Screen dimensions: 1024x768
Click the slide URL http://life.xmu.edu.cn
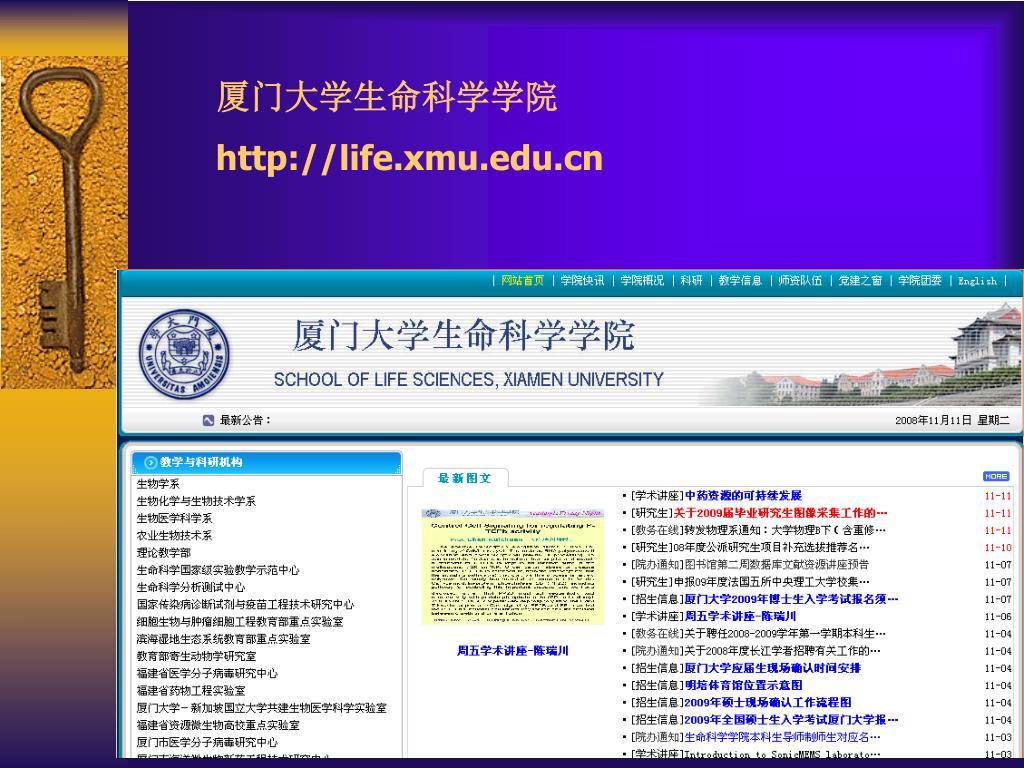(x=409, y=159)
